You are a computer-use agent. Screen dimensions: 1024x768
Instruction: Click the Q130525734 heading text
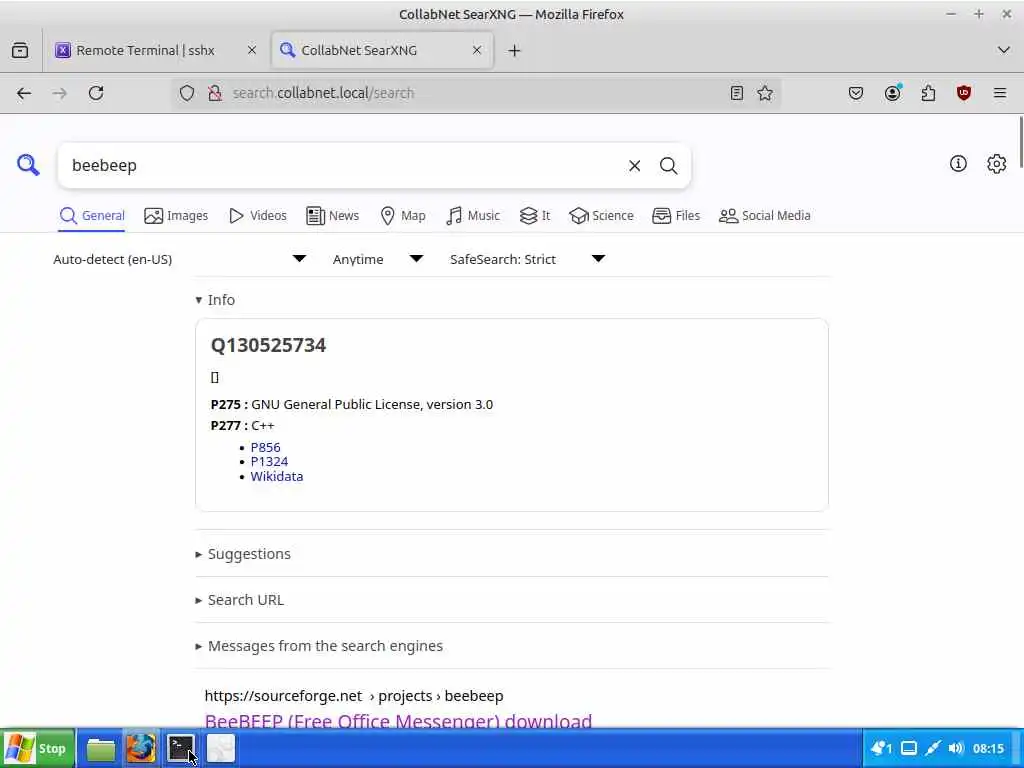pyautogui.click(x=268, y=345)
